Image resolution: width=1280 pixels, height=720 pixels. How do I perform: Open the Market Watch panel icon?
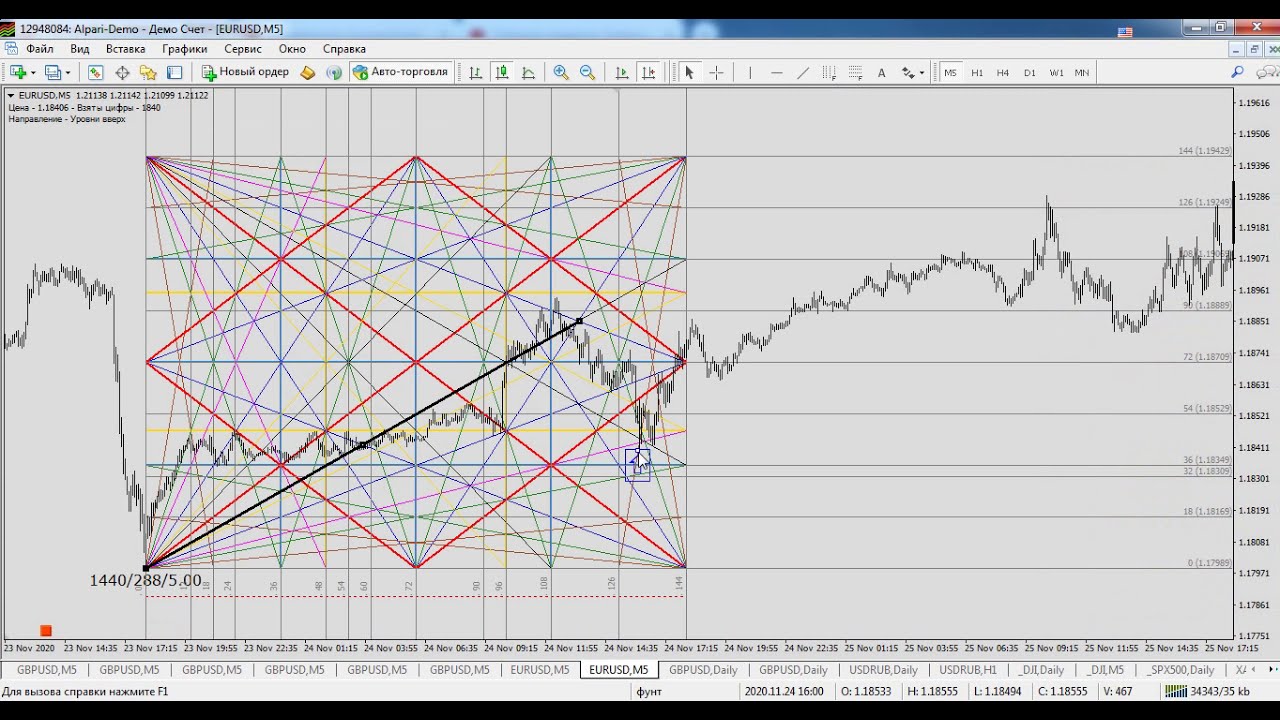(96, 72)
